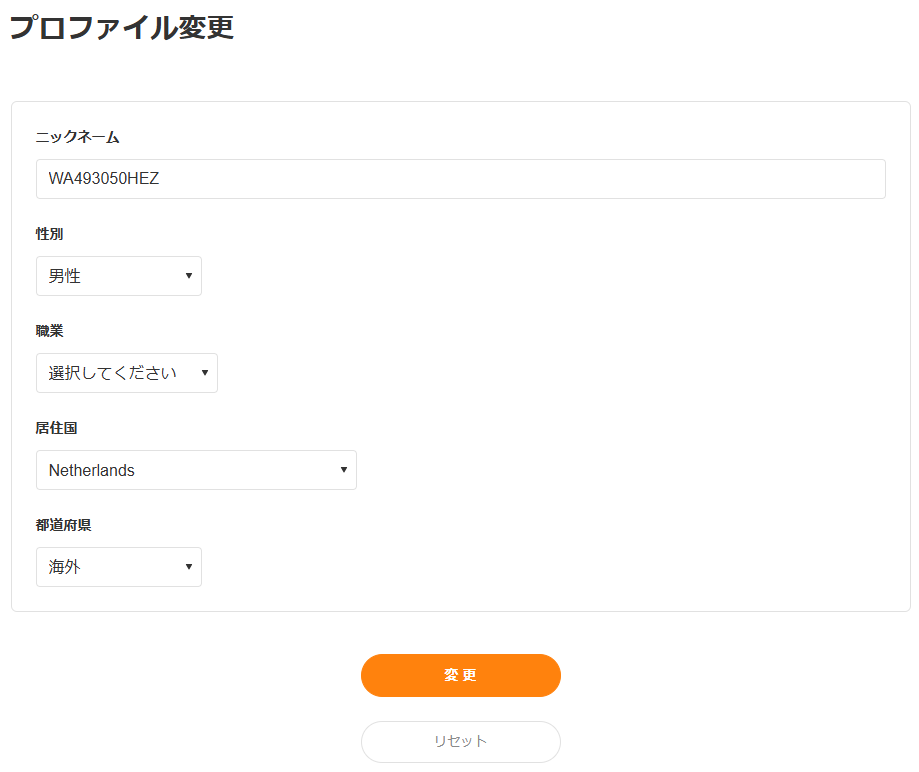Click the 性別 field label
This screenshot has height=772, width=919.
point(50,234)
